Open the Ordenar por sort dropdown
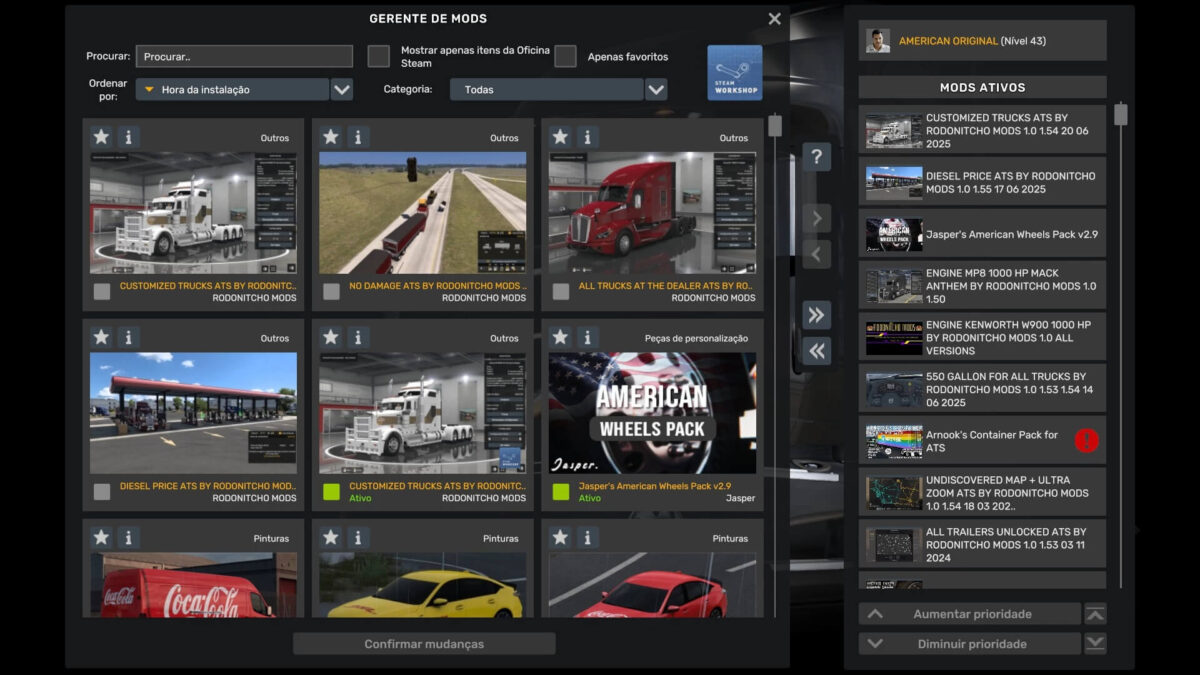 pos(342,90)
